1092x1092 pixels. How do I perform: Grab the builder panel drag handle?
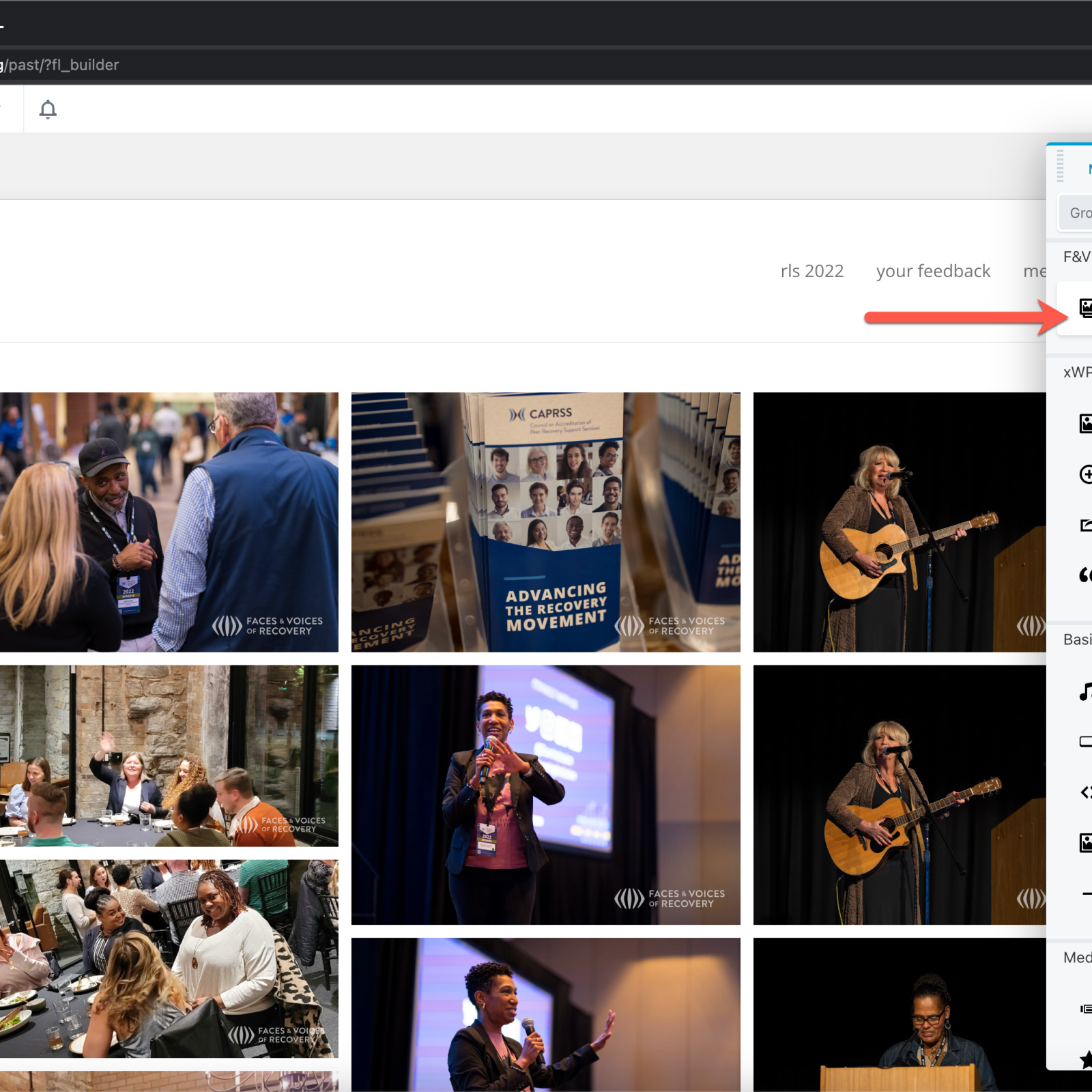[1060, 167]
